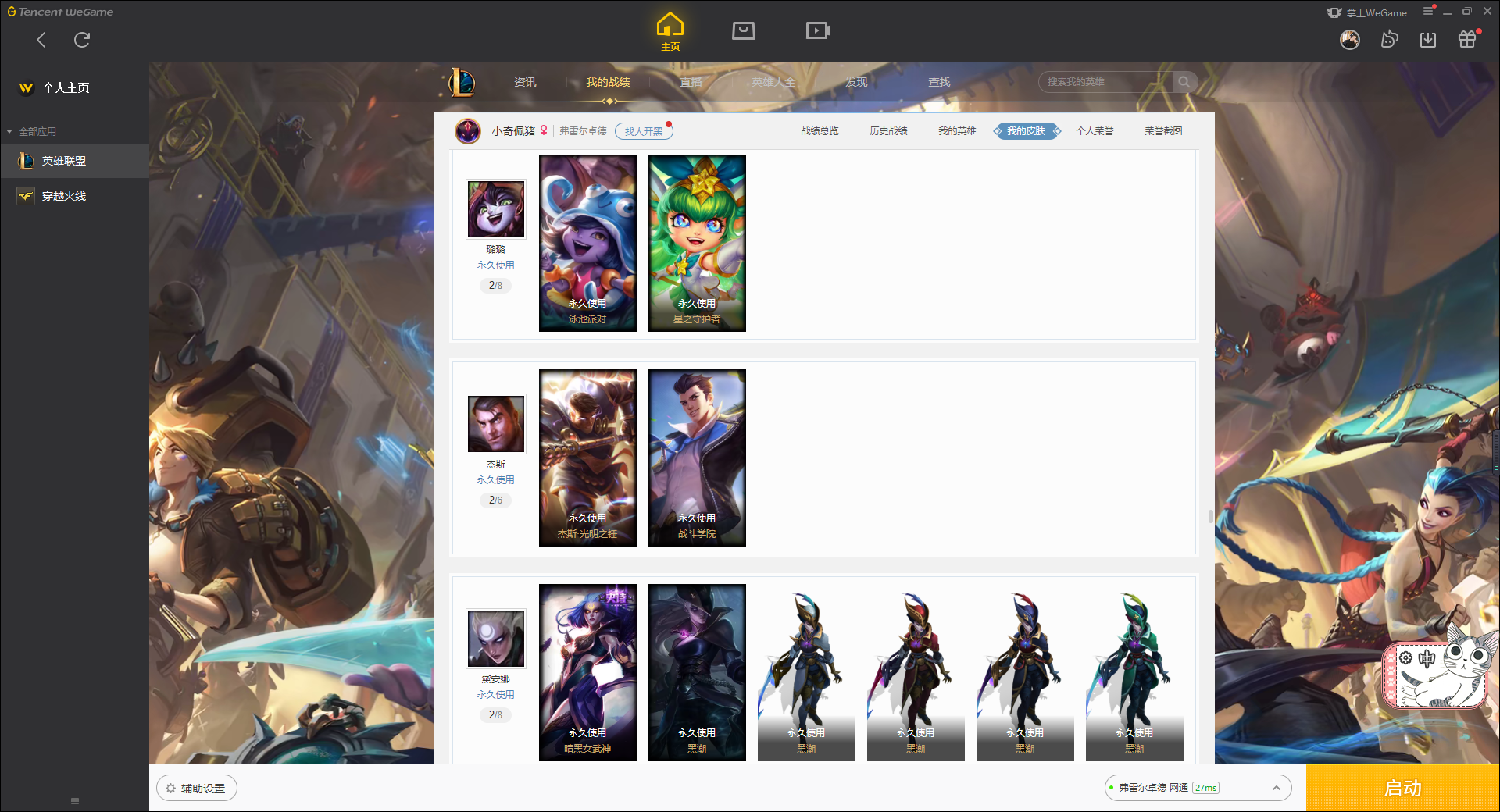Click the 2/8 skin count under 璐璐
This screenshot has height=812, width=1500.
(496, 286)
